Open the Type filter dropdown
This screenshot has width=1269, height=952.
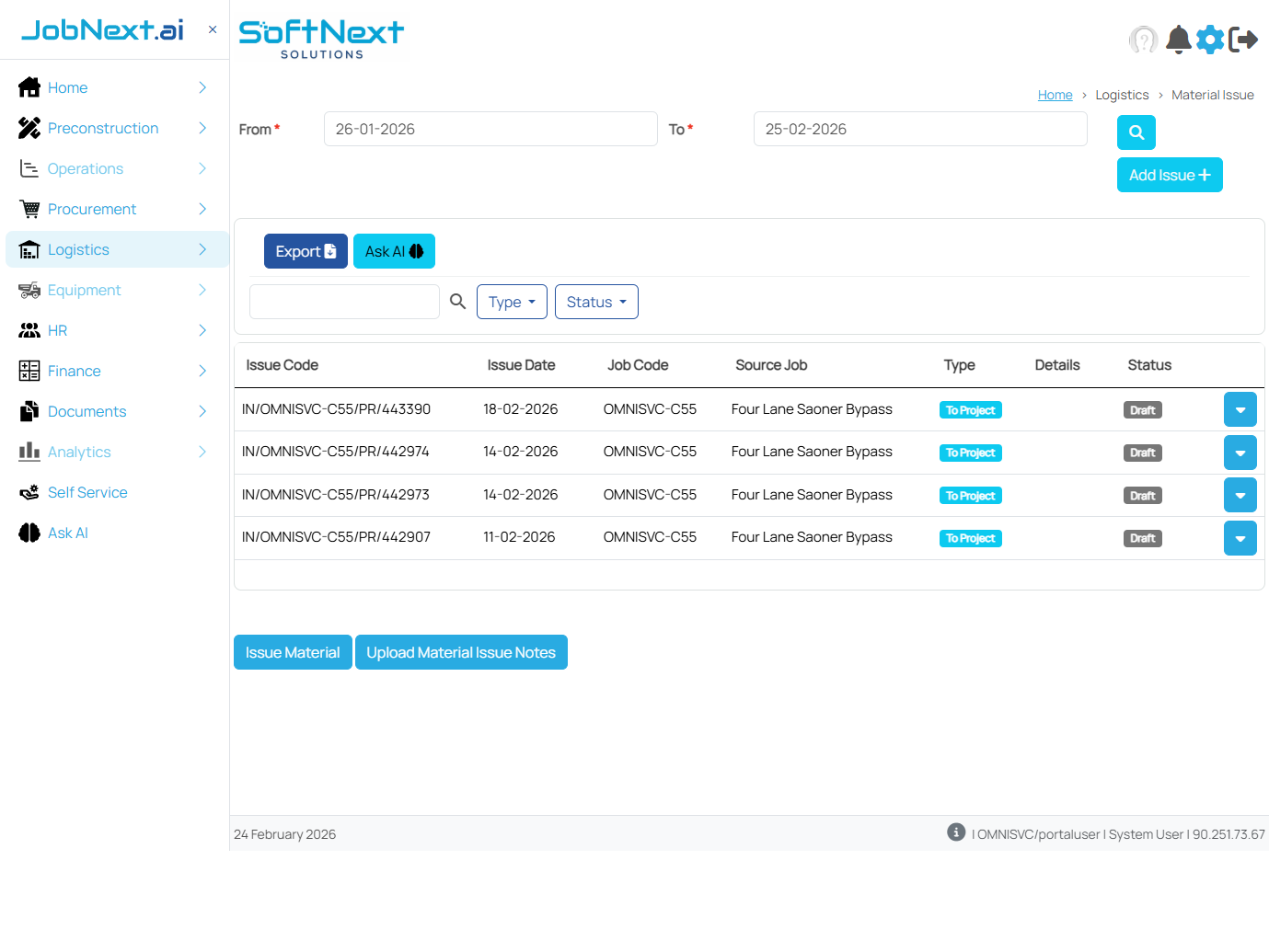(512, 301)
